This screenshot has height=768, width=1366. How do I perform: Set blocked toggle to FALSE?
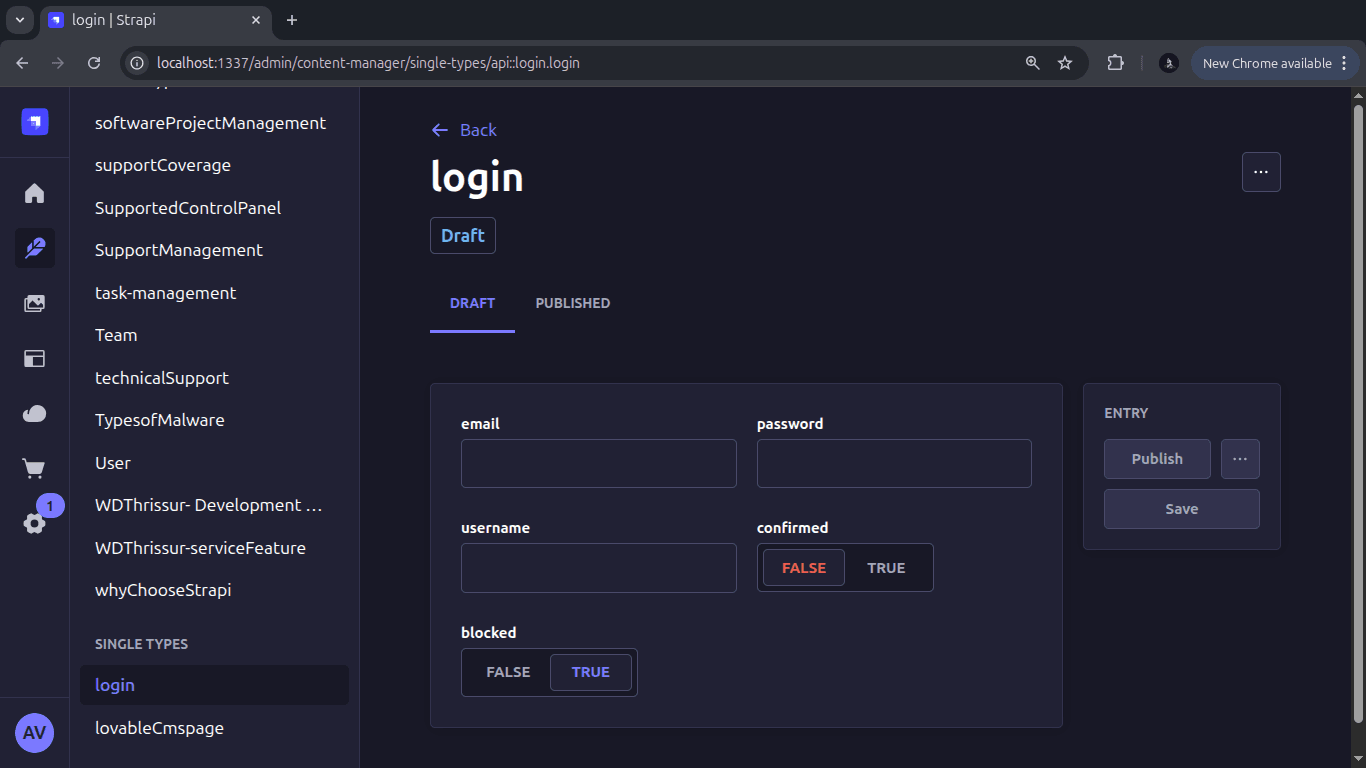[x=508, y=672]
